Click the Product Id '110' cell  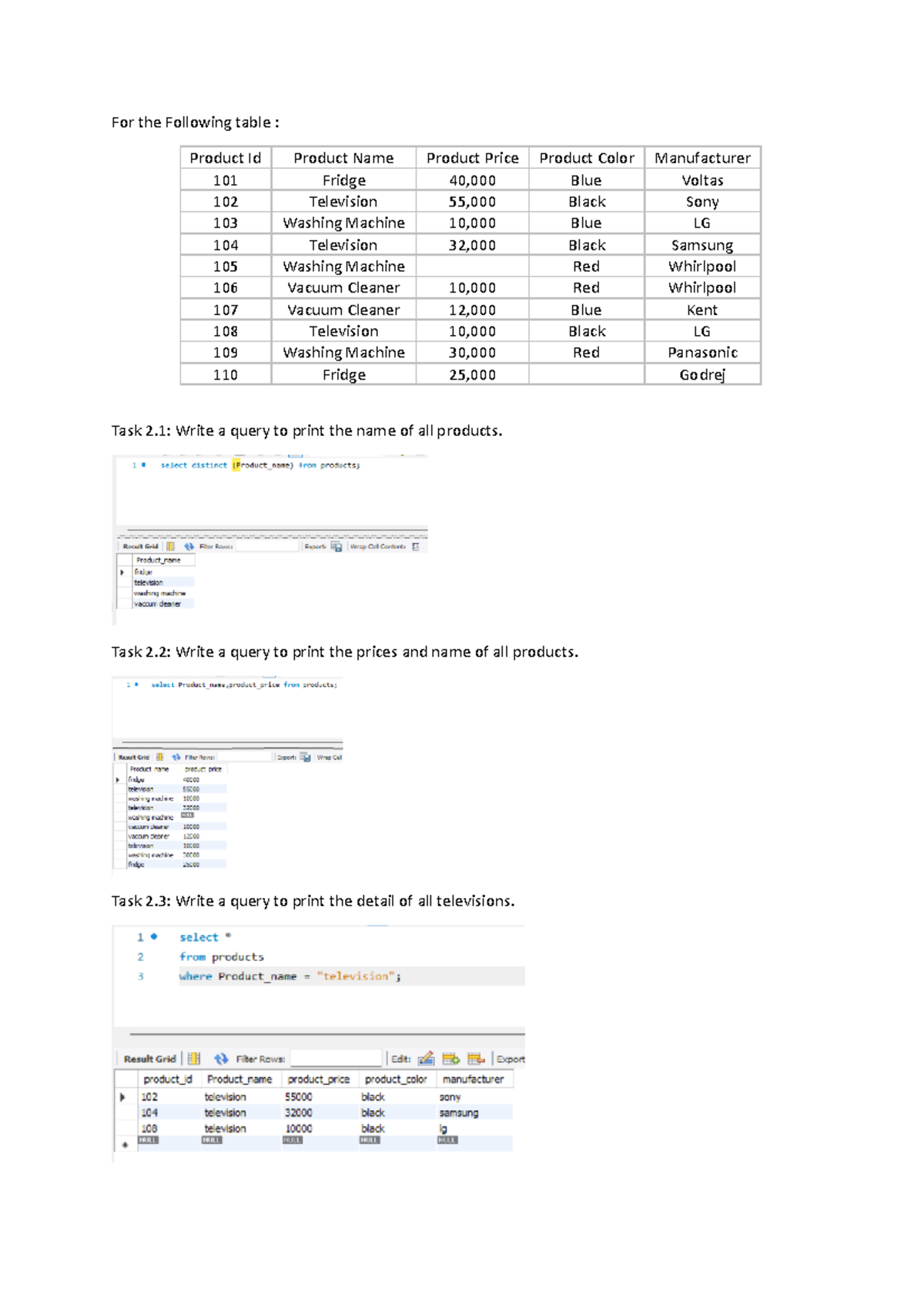226,375
